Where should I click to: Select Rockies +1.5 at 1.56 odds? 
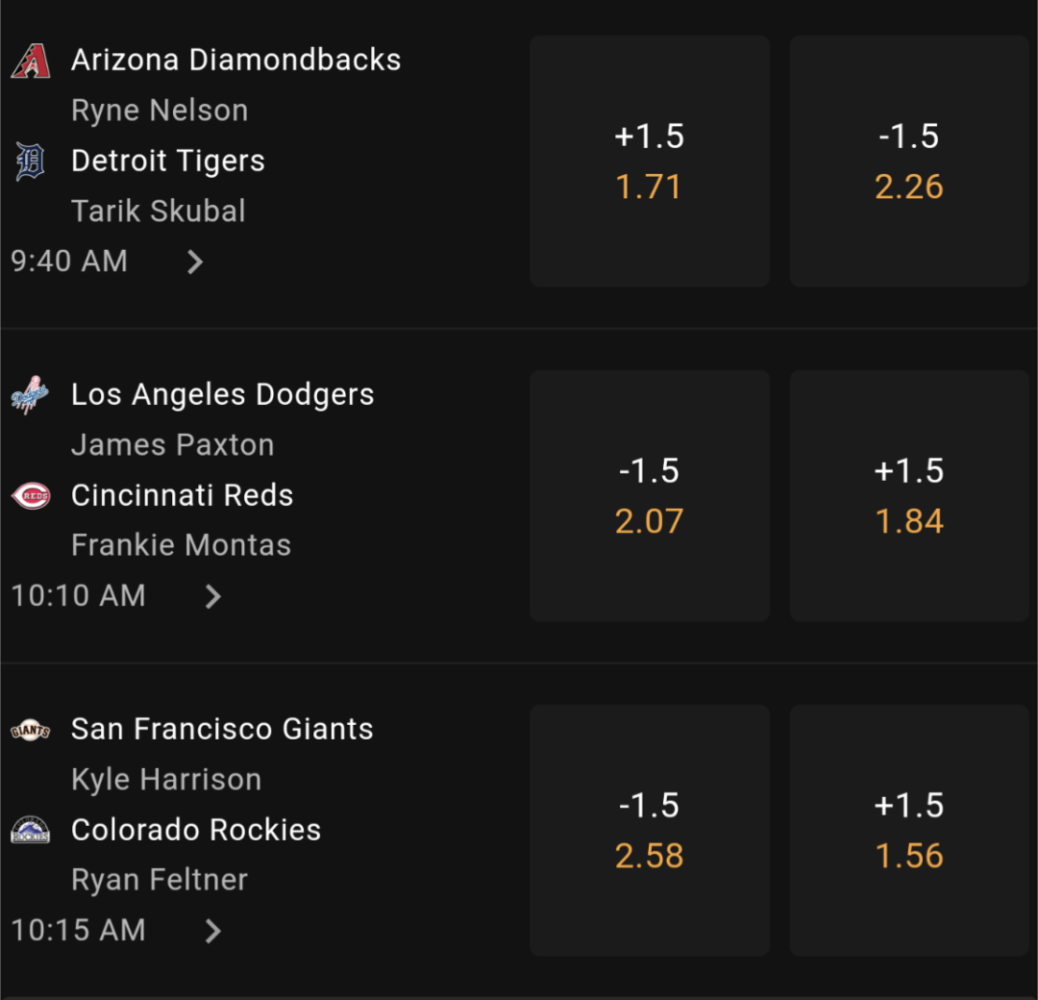pyautogui.click(x=909, y=831)
